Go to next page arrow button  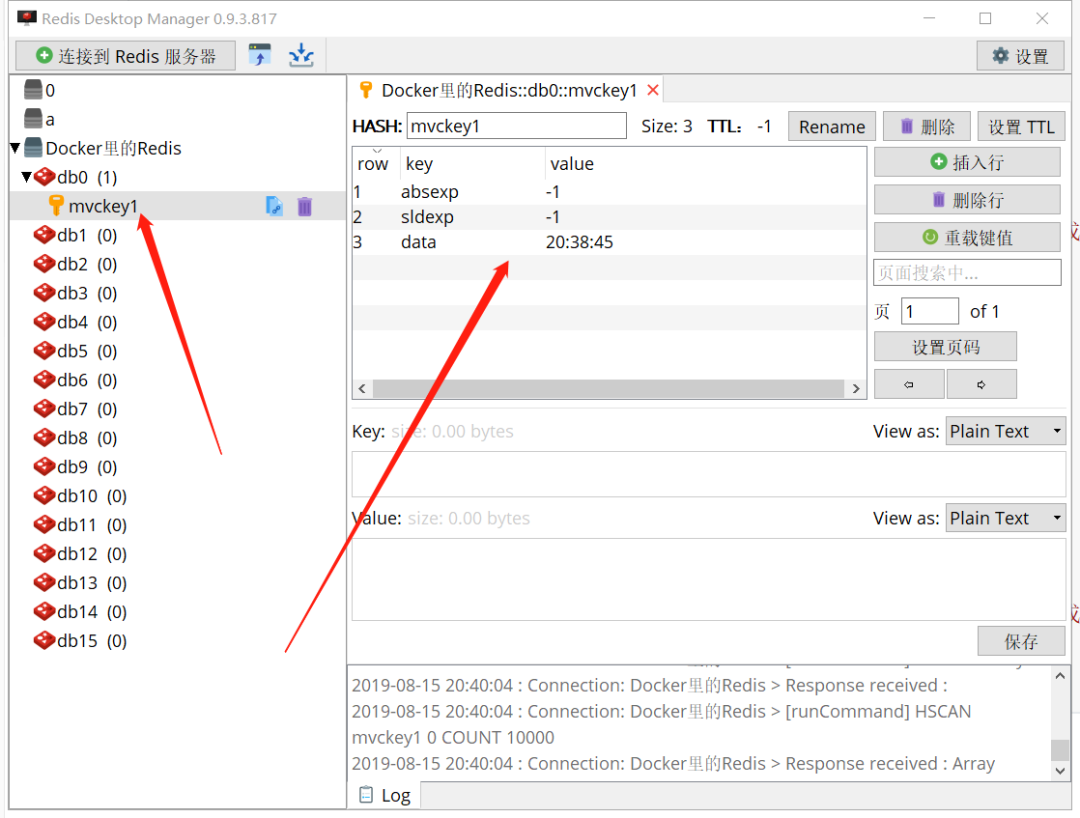click(x=982, y=384)
